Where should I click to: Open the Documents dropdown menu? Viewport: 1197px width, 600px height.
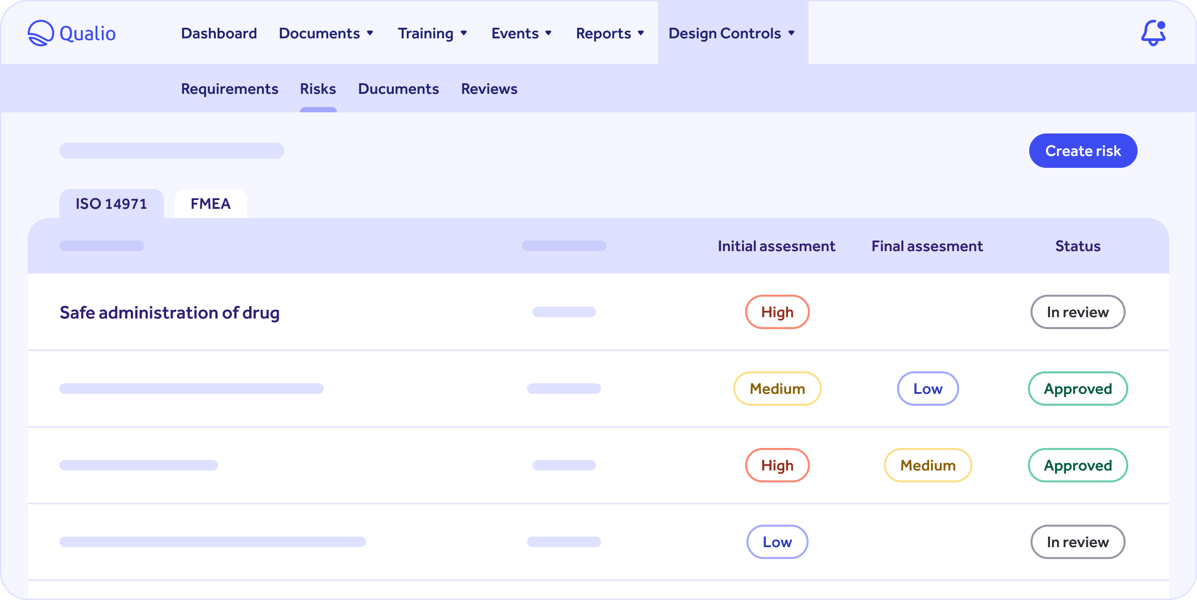(326, 32)
